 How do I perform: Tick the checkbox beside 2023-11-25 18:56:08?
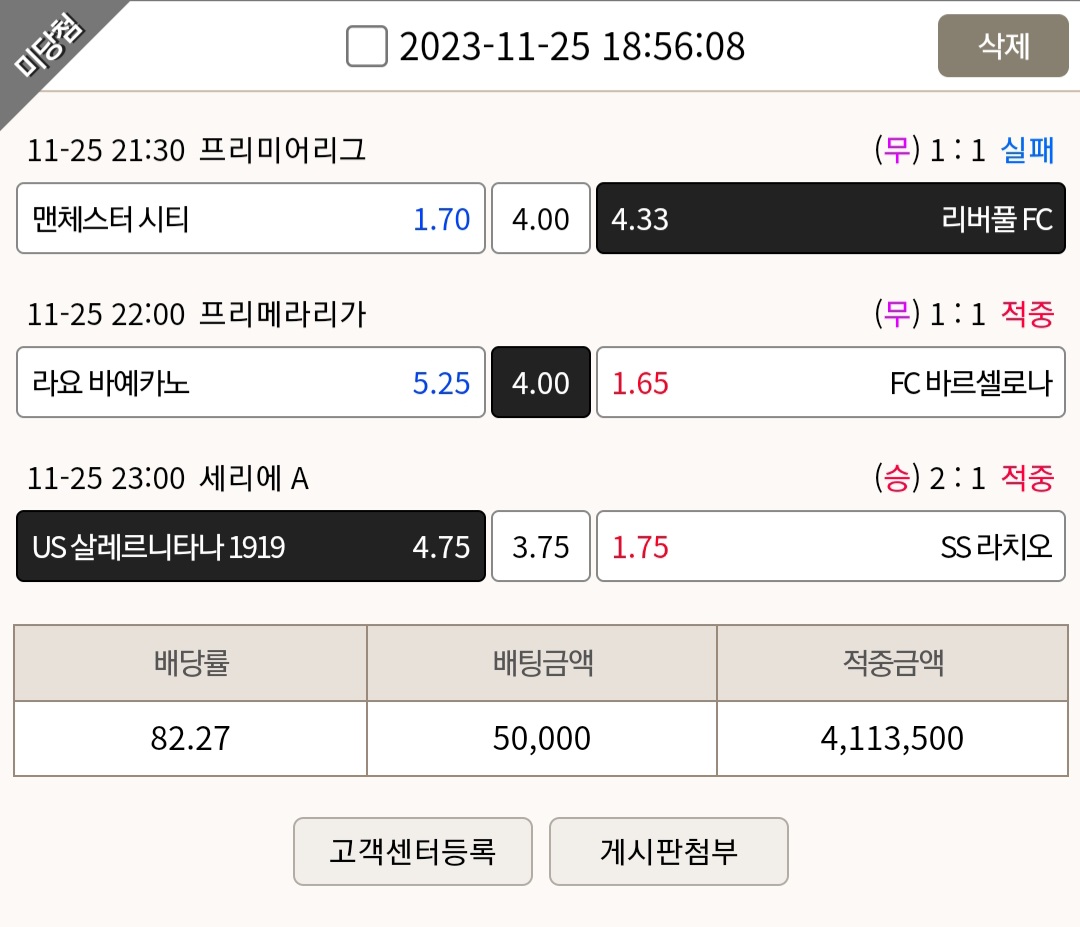366,46
